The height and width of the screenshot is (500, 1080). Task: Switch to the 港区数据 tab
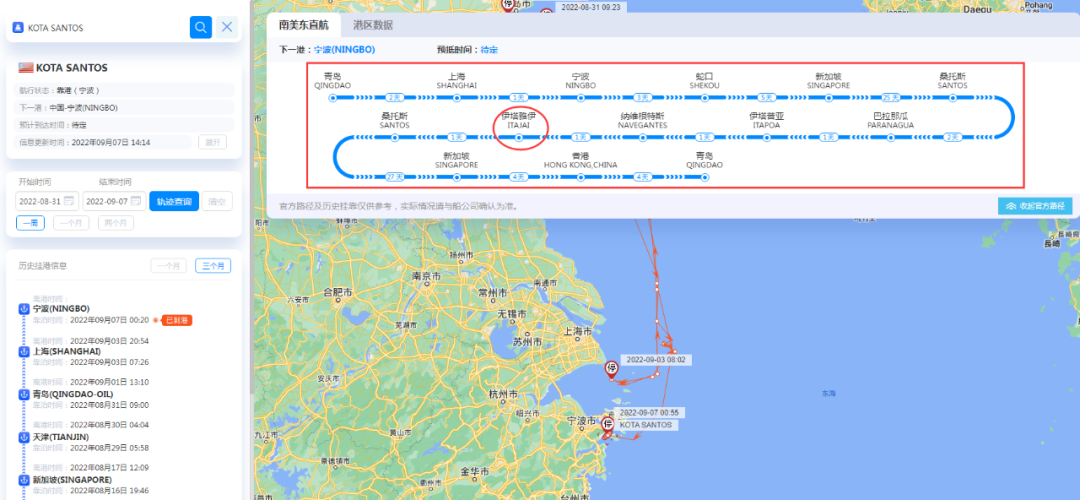pyautogui.click(x=372, y=25)
